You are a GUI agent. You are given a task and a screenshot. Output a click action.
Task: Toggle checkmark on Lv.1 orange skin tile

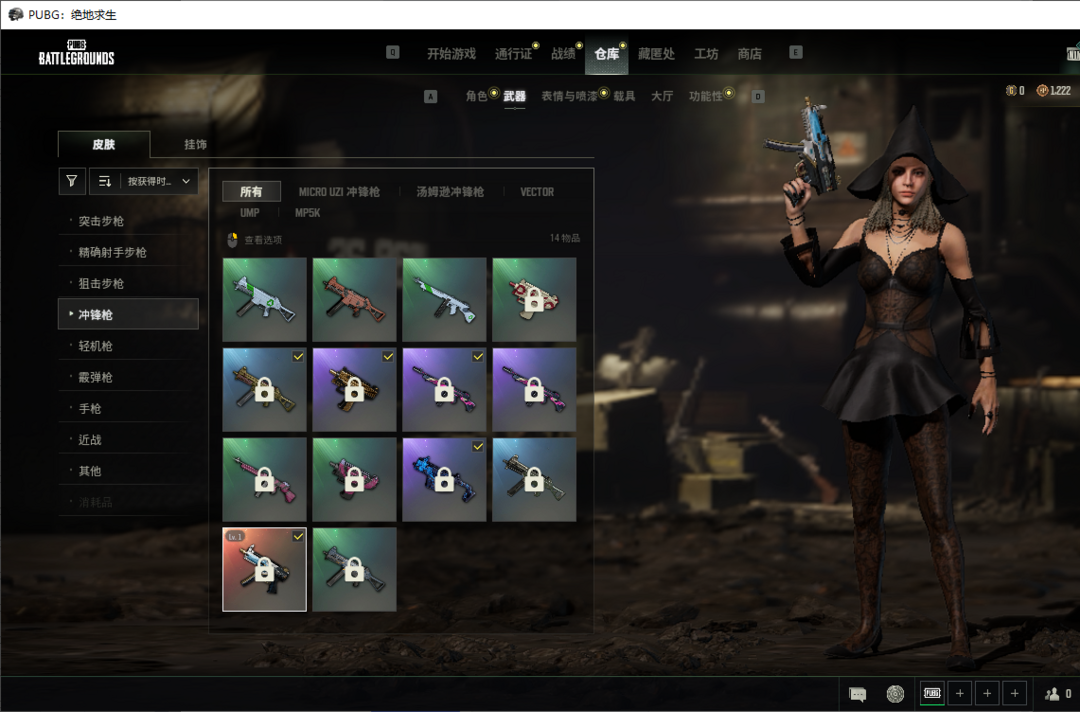pyautogui.click(x=298, y=537)
